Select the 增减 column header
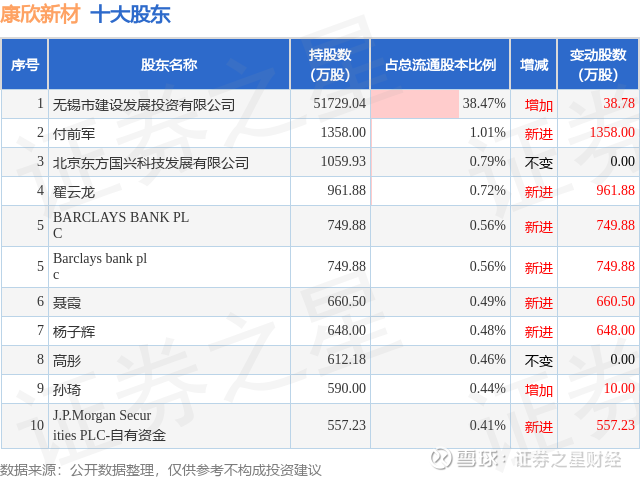 pyautogui.click(x=534, y=64)
